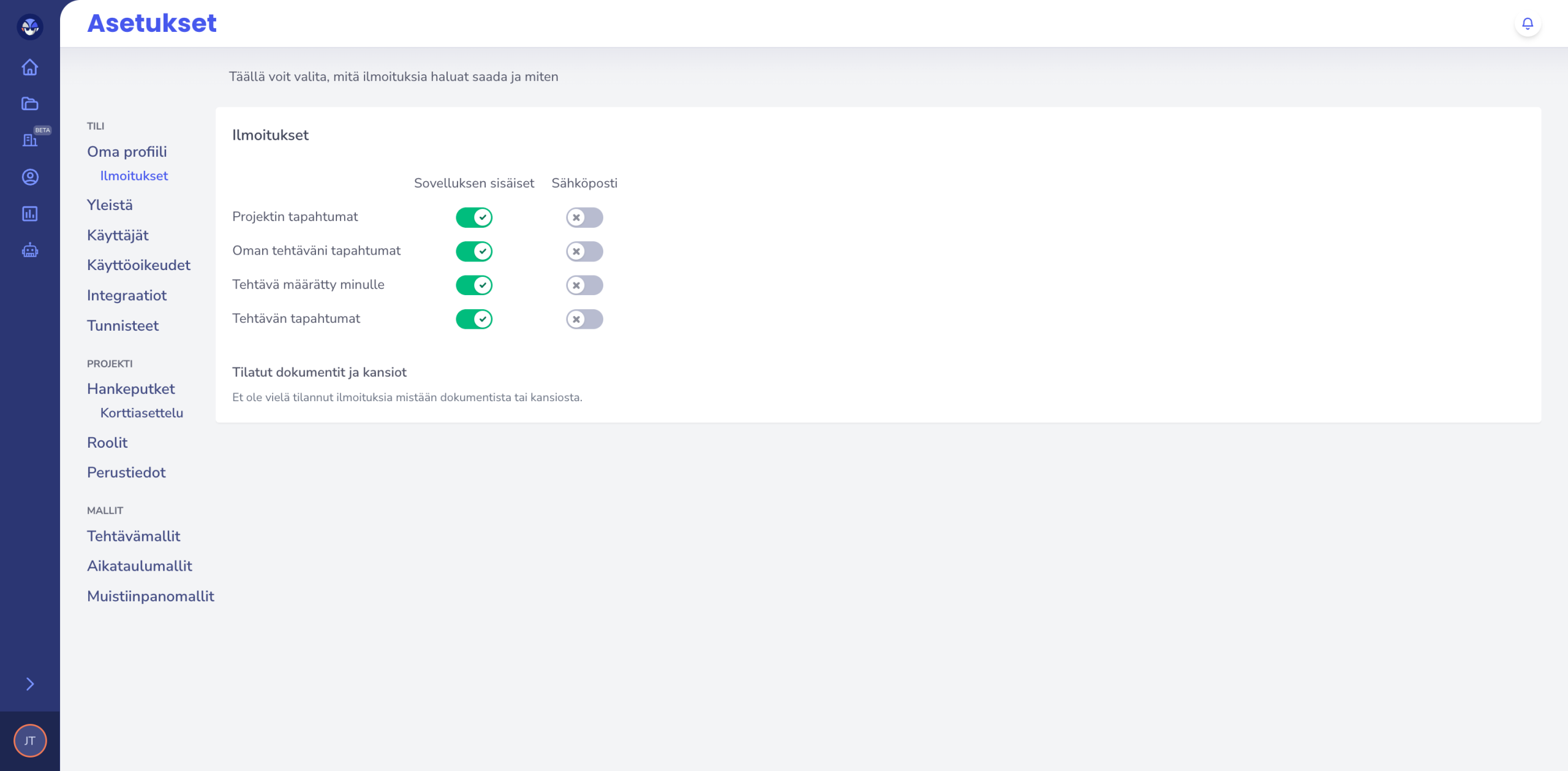Viewport: 1568px width, 771px height.
Task: Open Hankeputket settings section
Action: tap(131, 389)
